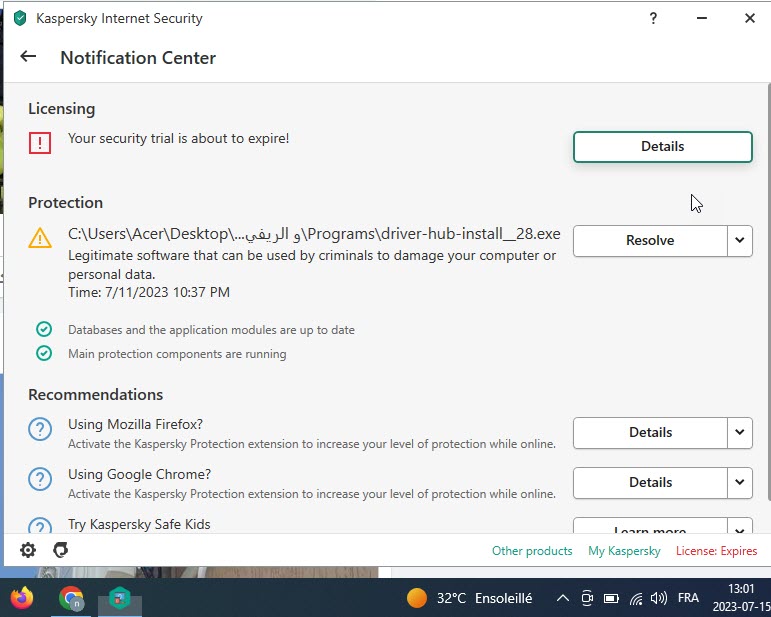Expand dropdown beside Safe Kids Learn more
771x617 pixels.
[x=740, y=526]
